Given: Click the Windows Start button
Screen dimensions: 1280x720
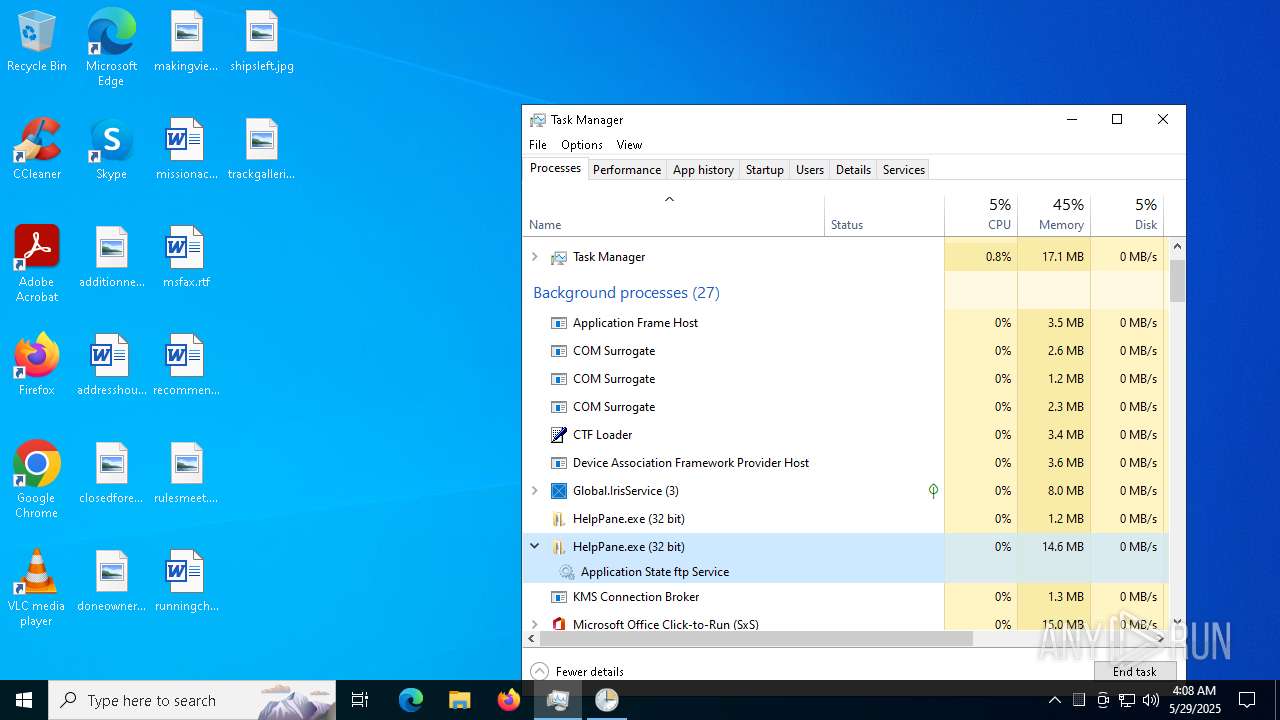Looking at the screenshot, I should tap(24, 700).
